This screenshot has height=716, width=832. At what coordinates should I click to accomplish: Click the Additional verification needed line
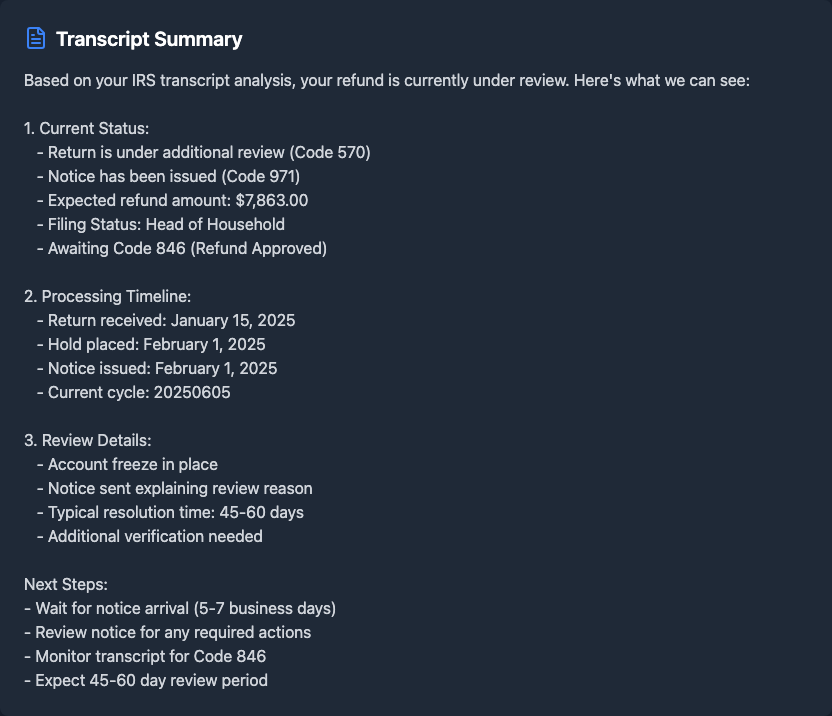155,536
